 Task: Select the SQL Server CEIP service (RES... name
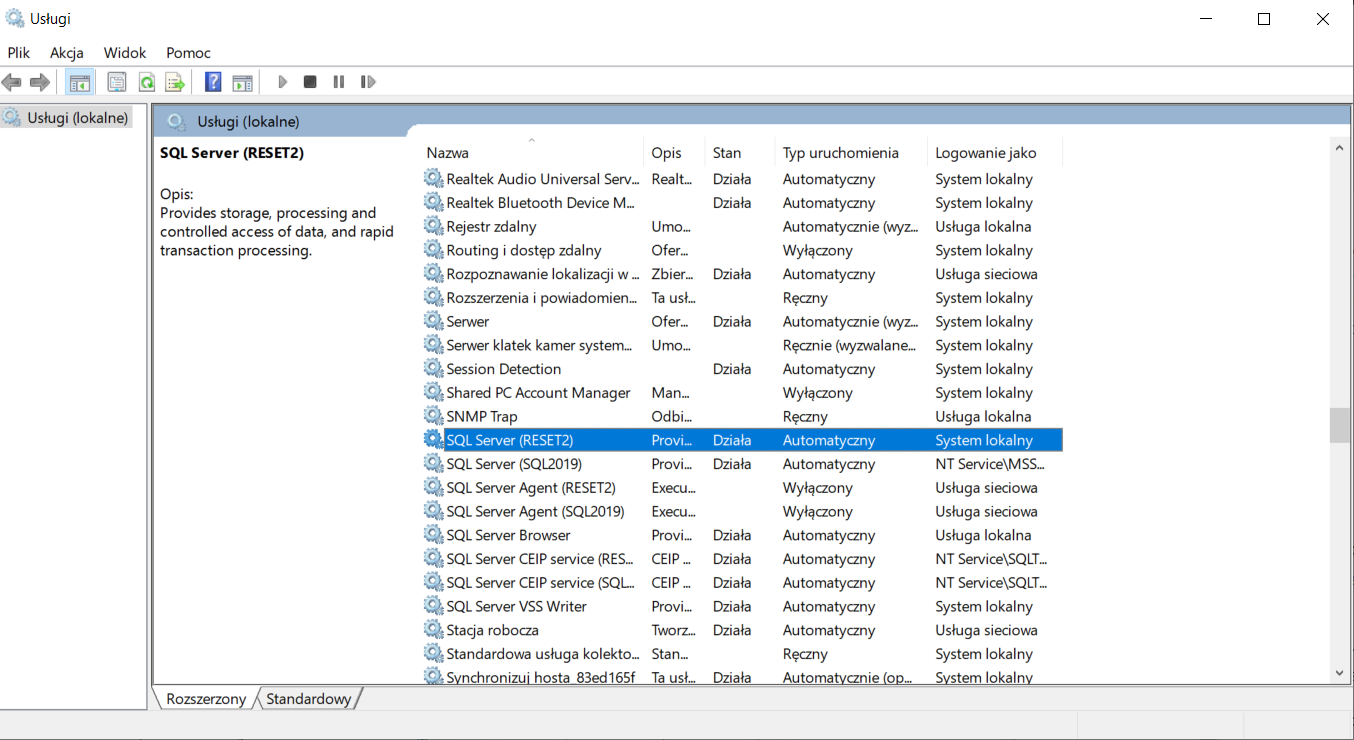(x=541, y=559)
